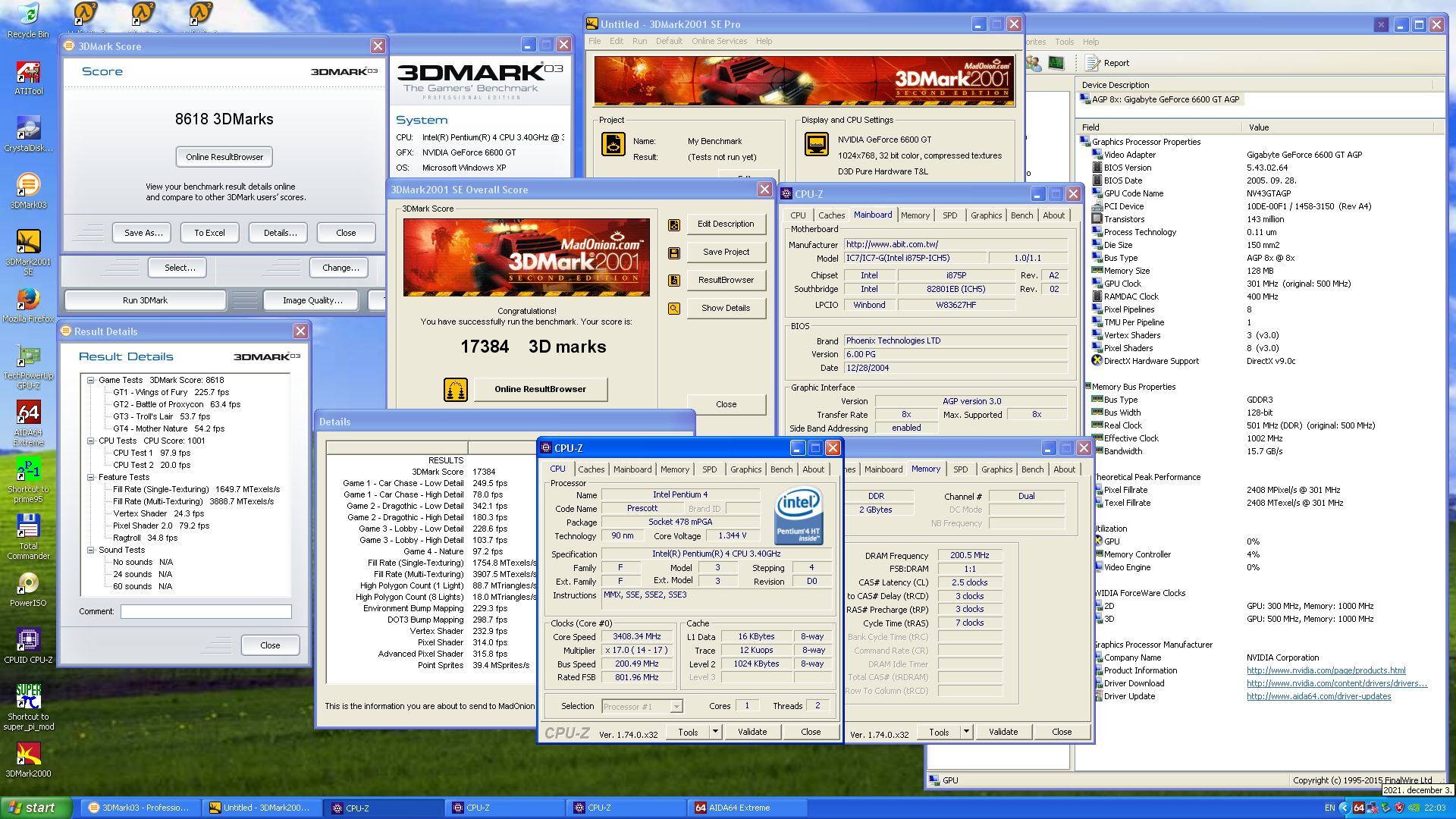Open the Tools dropdown arrow in CPU-Z CPU window
This screenshot has height=819, width=1456.
click(715, 732)
